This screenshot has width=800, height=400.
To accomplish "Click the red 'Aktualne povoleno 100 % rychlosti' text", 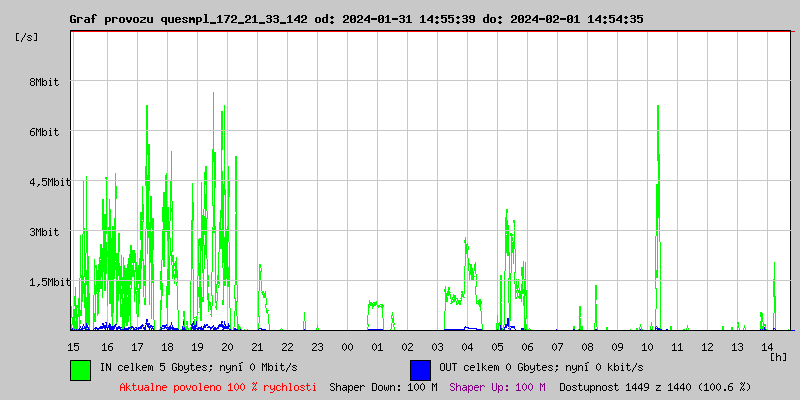I will (x=218, y=387).
